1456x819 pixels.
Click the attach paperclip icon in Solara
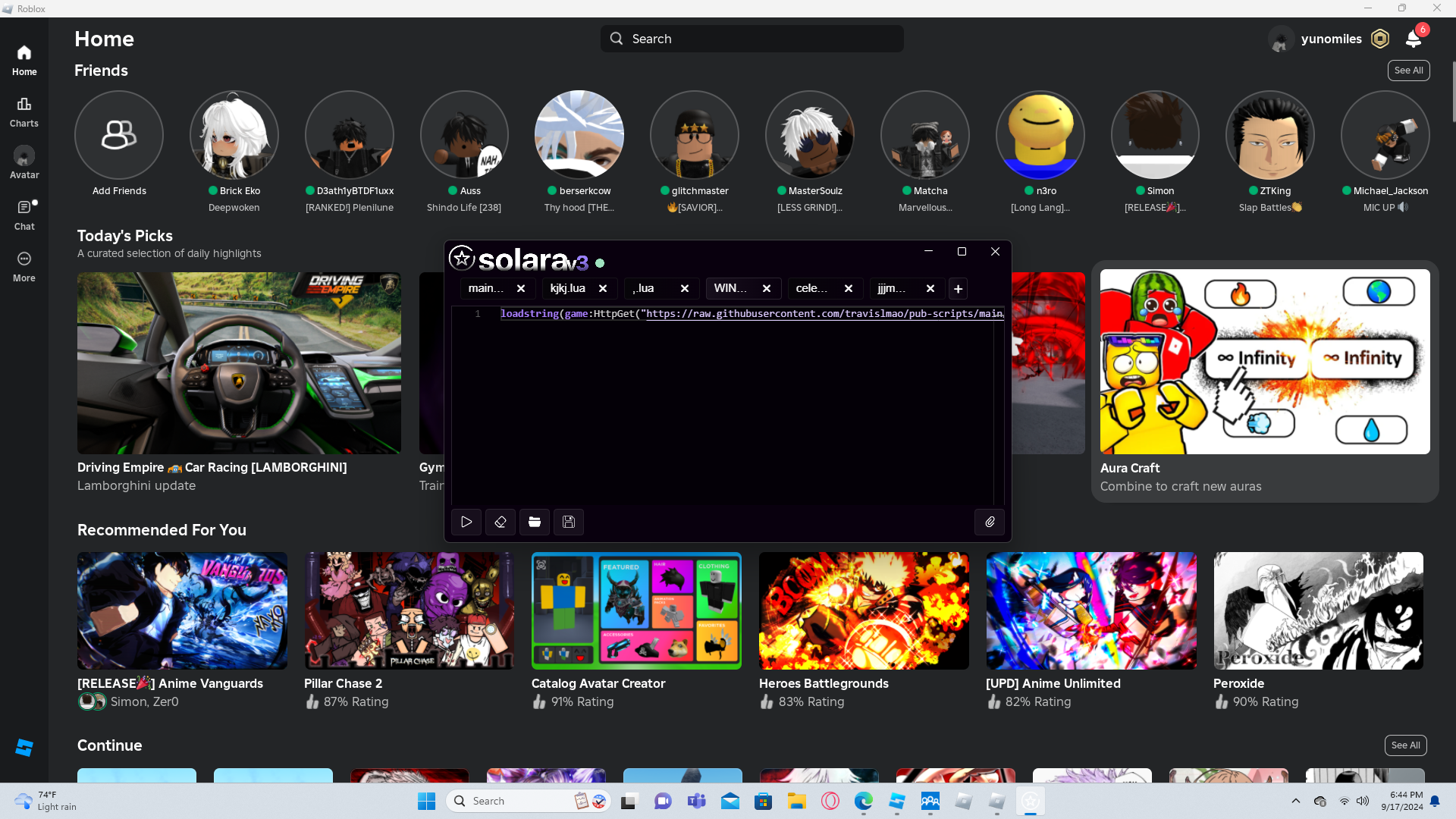(990, 522)
